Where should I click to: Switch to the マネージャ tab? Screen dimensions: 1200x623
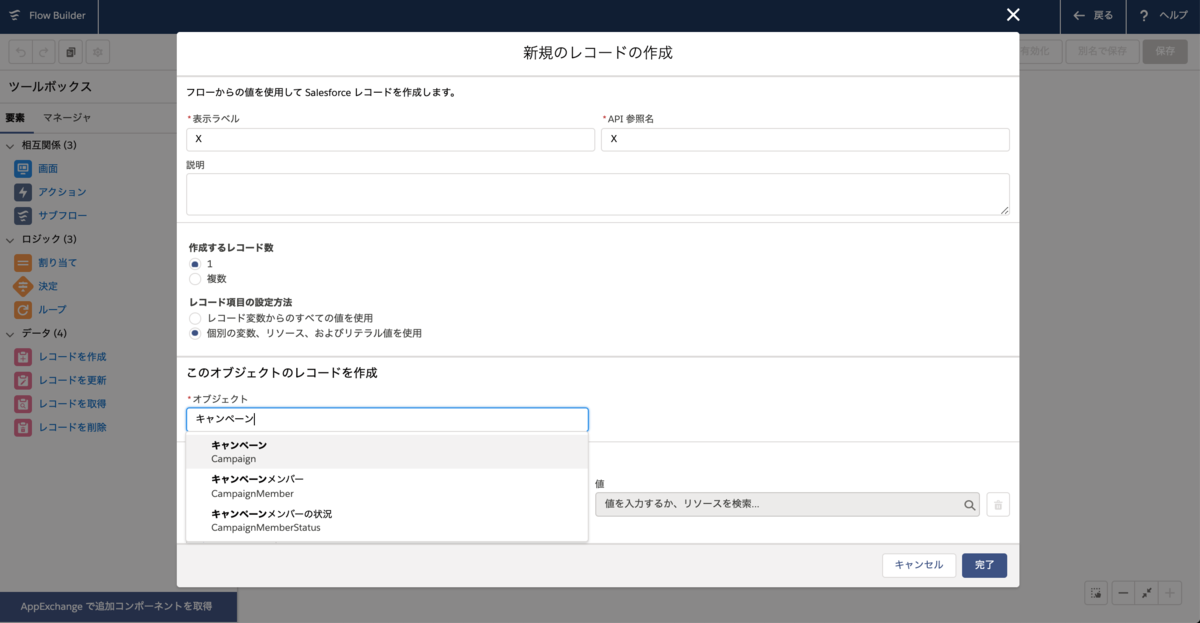66,118
